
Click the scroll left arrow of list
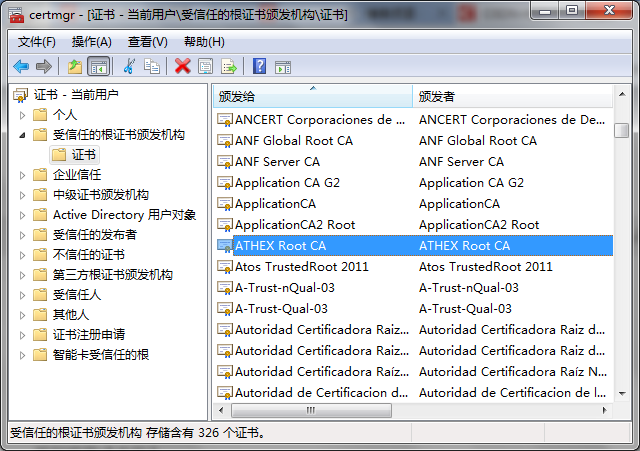221,410
